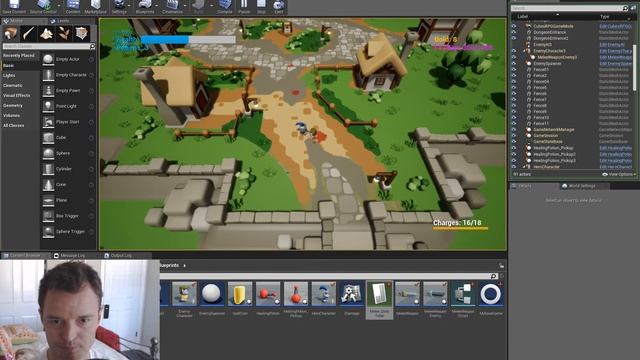The image size is (640, 360).
Task: Pick the Empty Actor placement item
Action: [68, 59]
